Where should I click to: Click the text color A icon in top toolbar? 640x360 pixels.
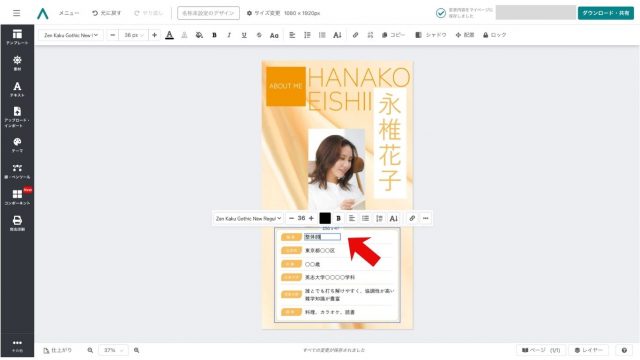pyautogui.click(x=169, y=35)
